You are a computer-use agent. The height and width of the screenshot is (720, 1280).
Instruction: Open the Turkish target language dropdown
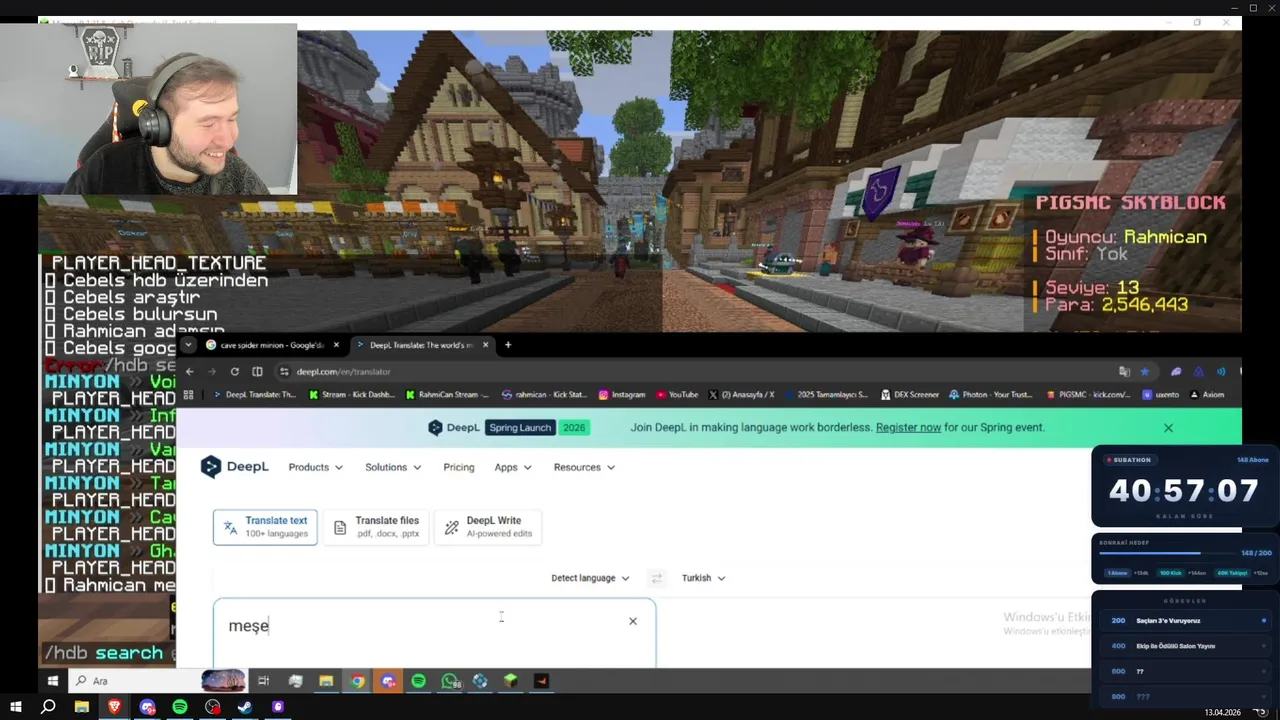point(703,578)
